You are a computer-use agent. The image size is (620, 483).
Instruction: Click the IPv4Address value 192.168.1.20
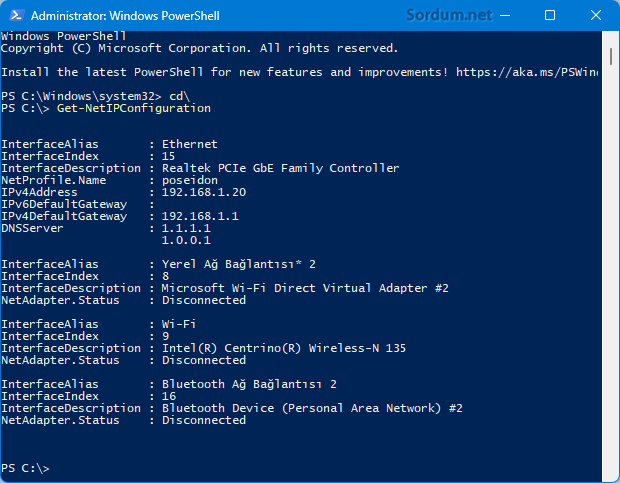tap(204, 192)
